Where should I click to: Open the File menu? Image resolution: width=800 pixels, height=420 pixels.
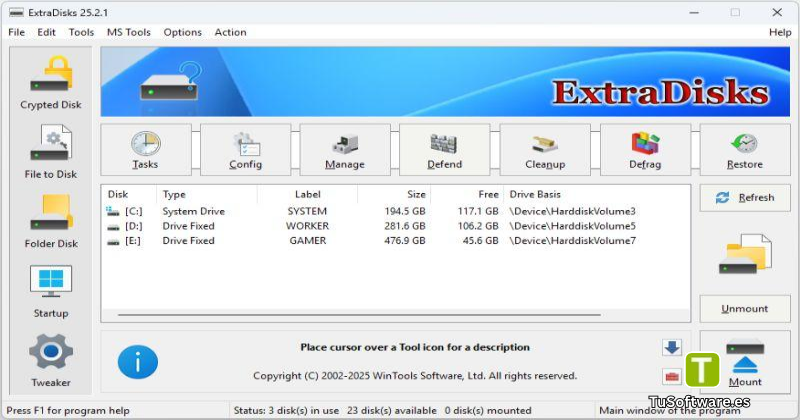(16, 32)
